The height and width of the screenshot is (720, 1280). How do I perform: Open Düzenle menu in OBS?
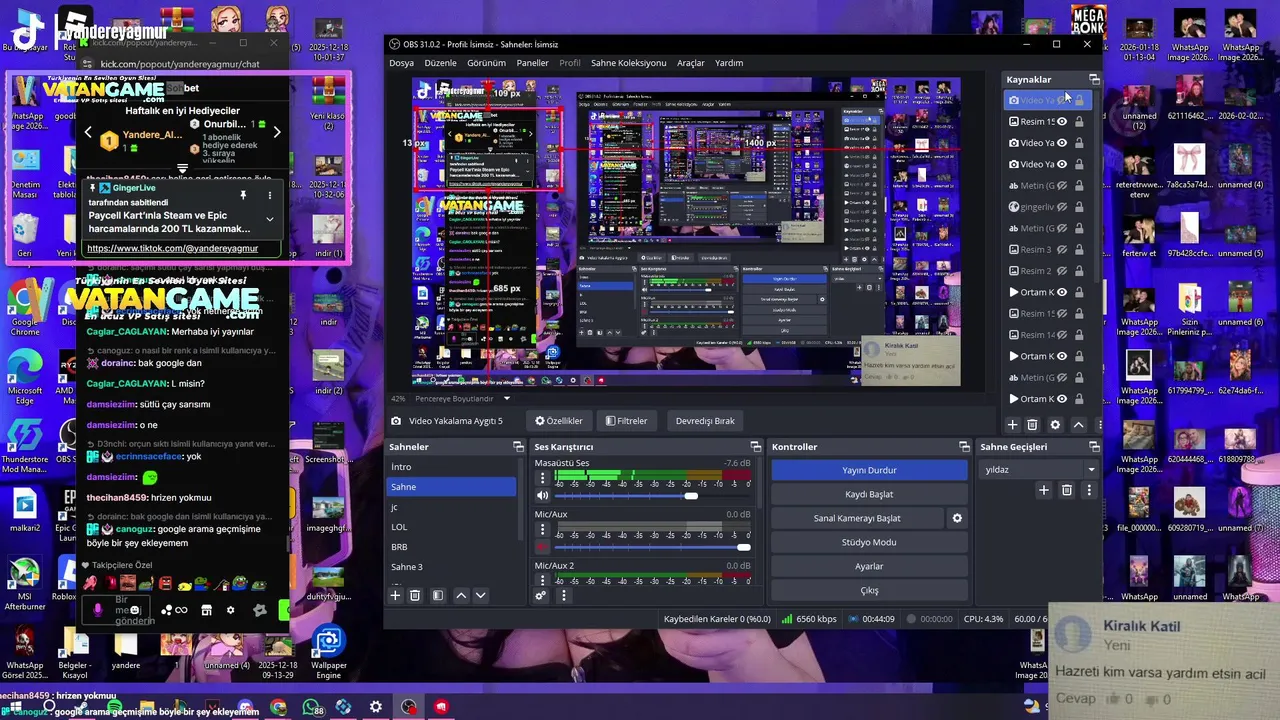click(x=440, y=63)
